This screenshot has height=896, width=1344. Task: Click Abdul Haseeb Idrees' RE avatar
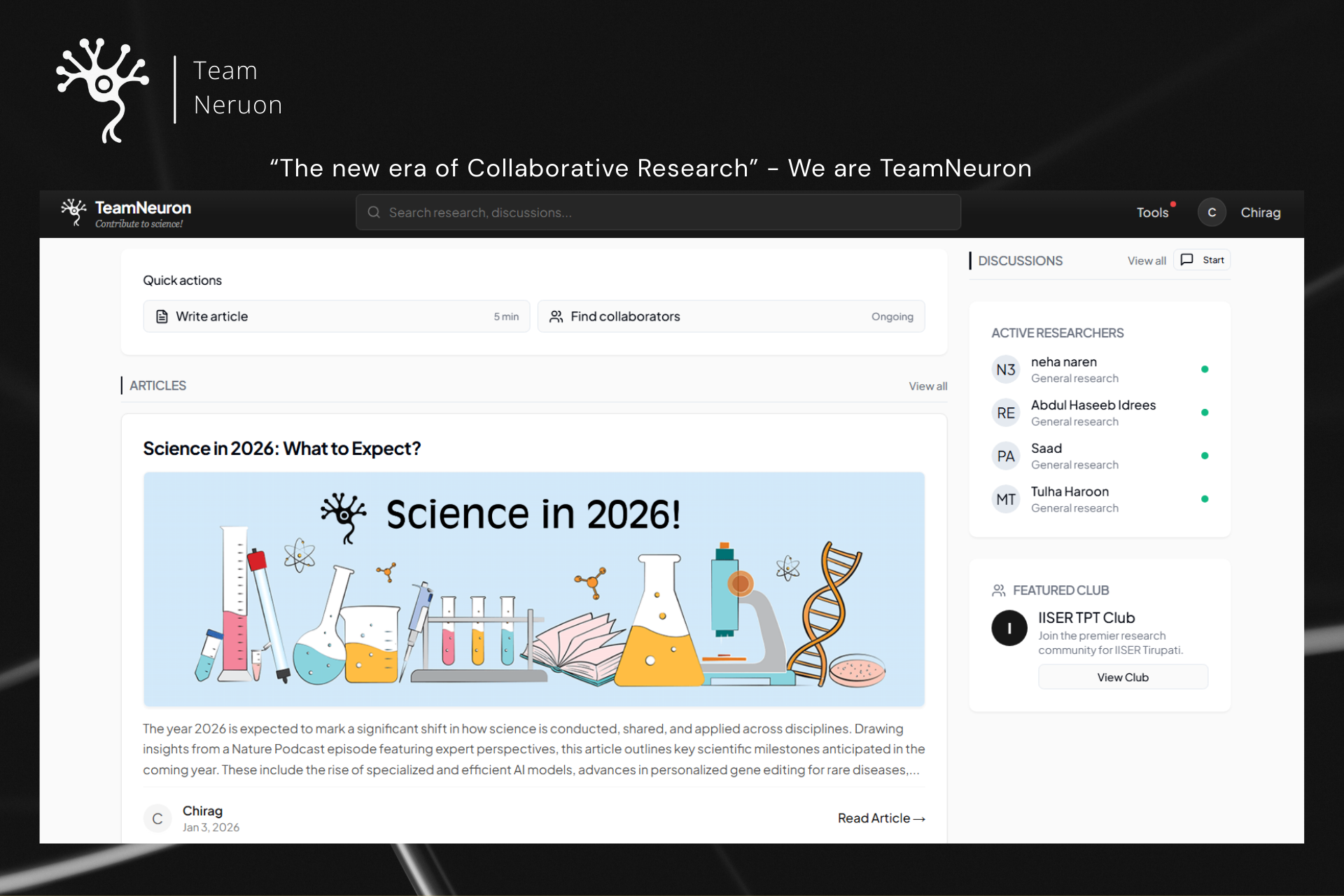(x=1005, y=413)
